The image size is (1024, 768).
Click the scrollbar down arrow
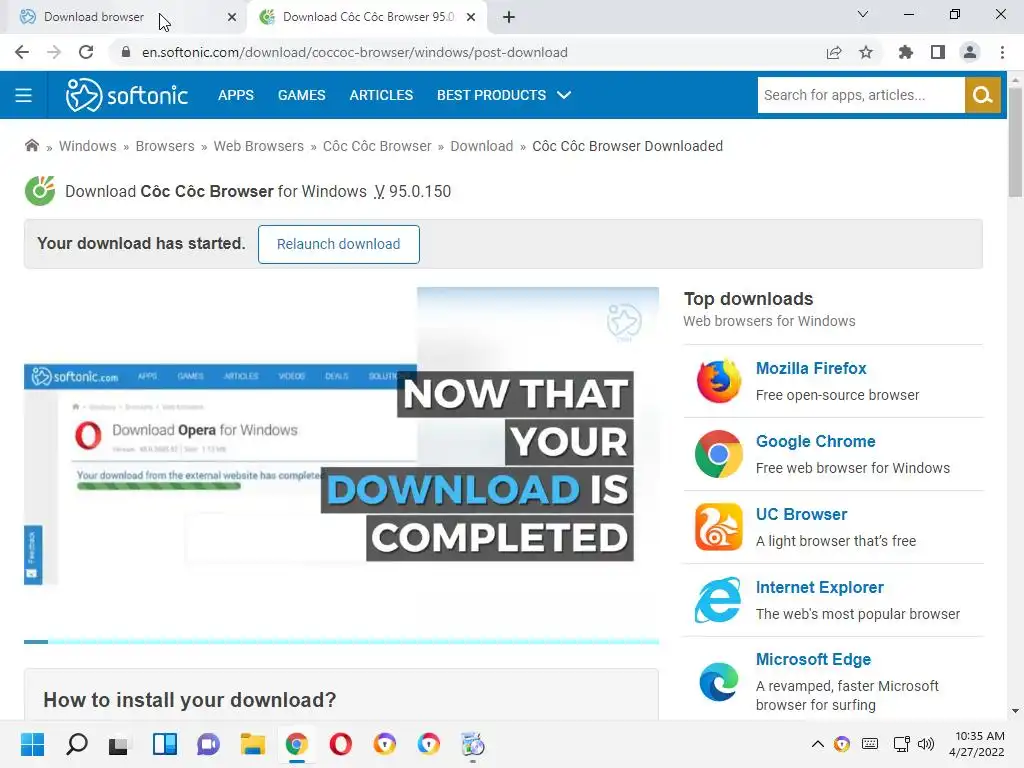pyautogui.click(x=1015, y=711)
